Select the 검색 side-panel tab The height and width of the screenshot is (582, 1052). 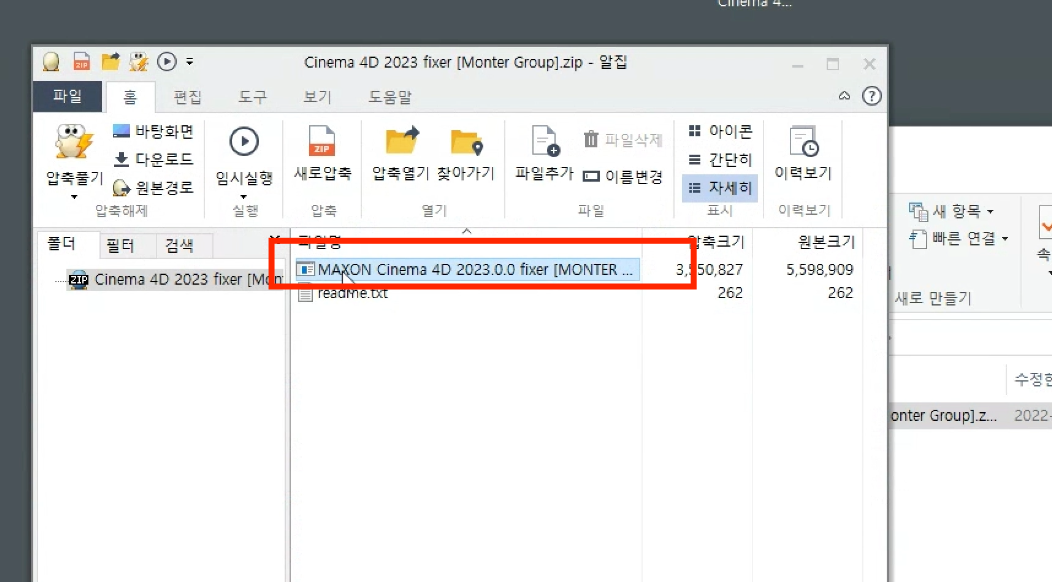tap(179, 246)
